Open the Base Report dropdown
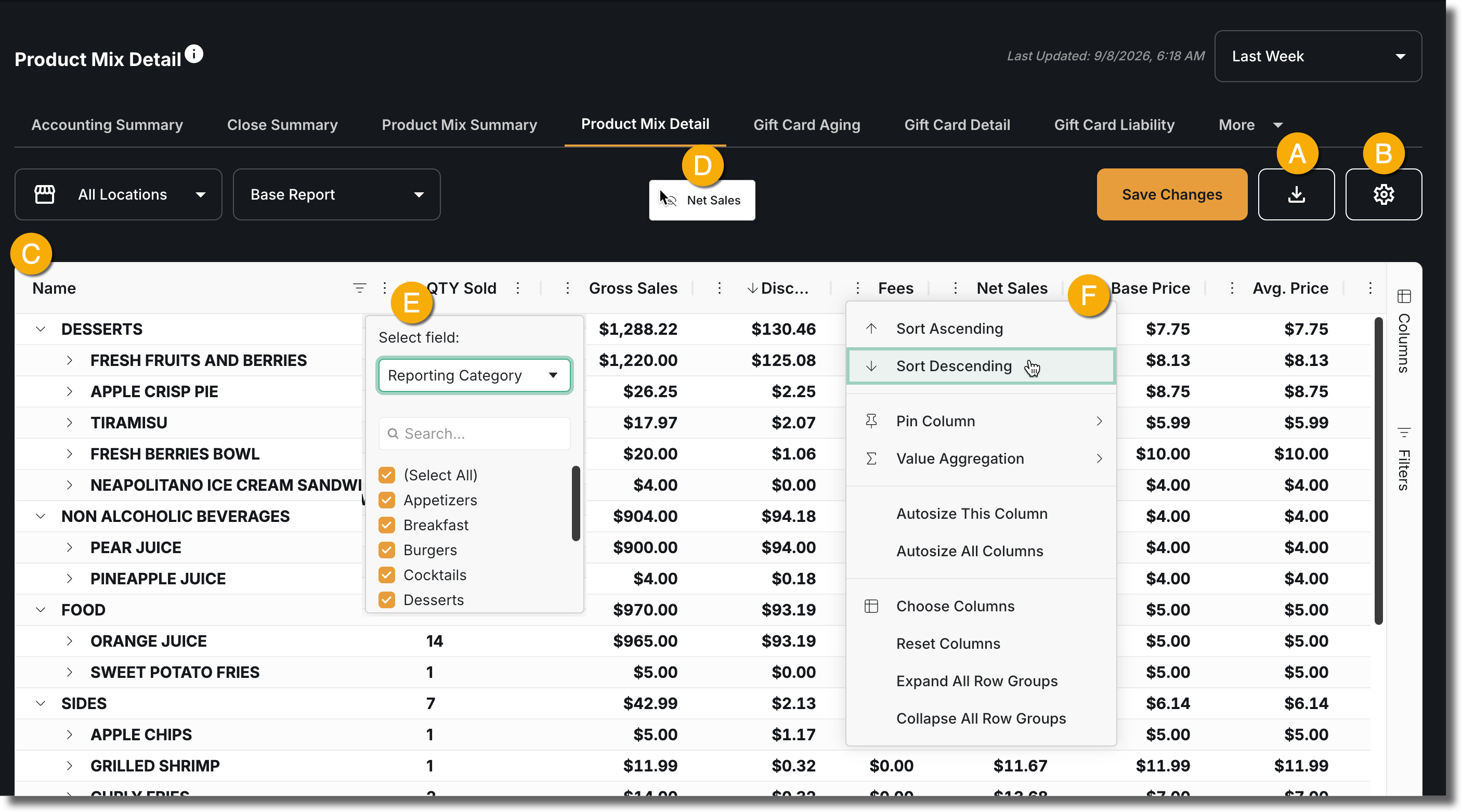Viewport: 1462px width, 812px height. [336, 194]
